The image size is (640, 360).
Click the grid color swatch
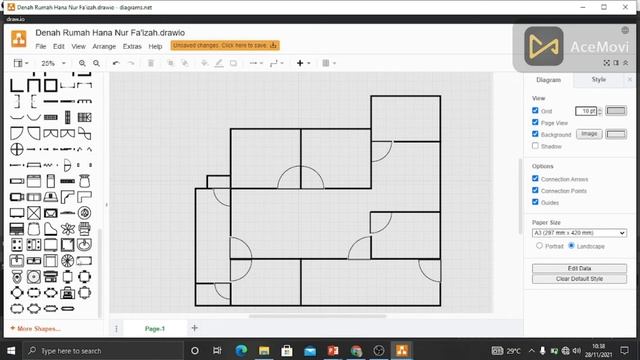click(x=616, y=111)
